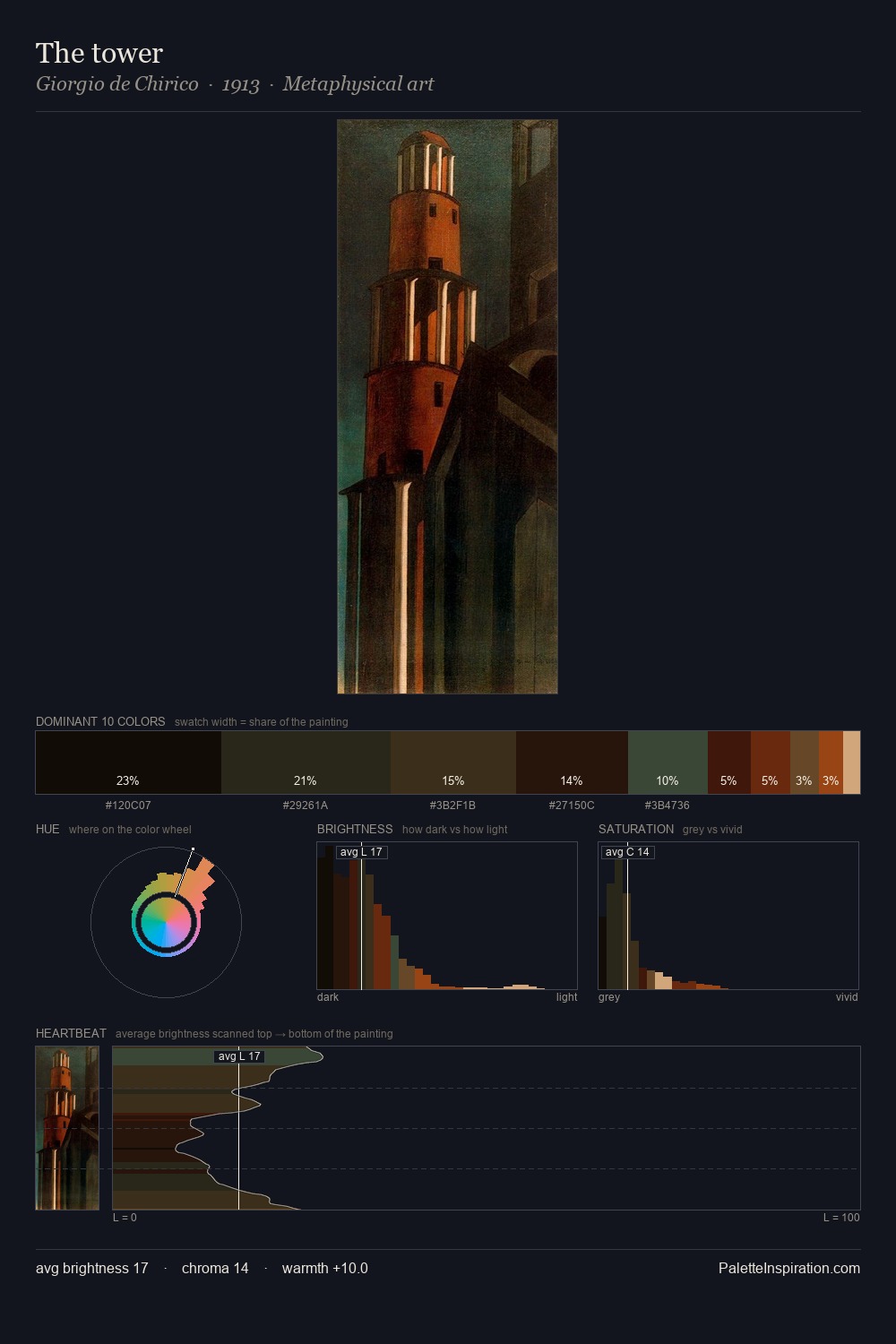Pick the 15% brown swatch
The width and height of the screenshot is (896, 1344).
(x=453, y=762)
